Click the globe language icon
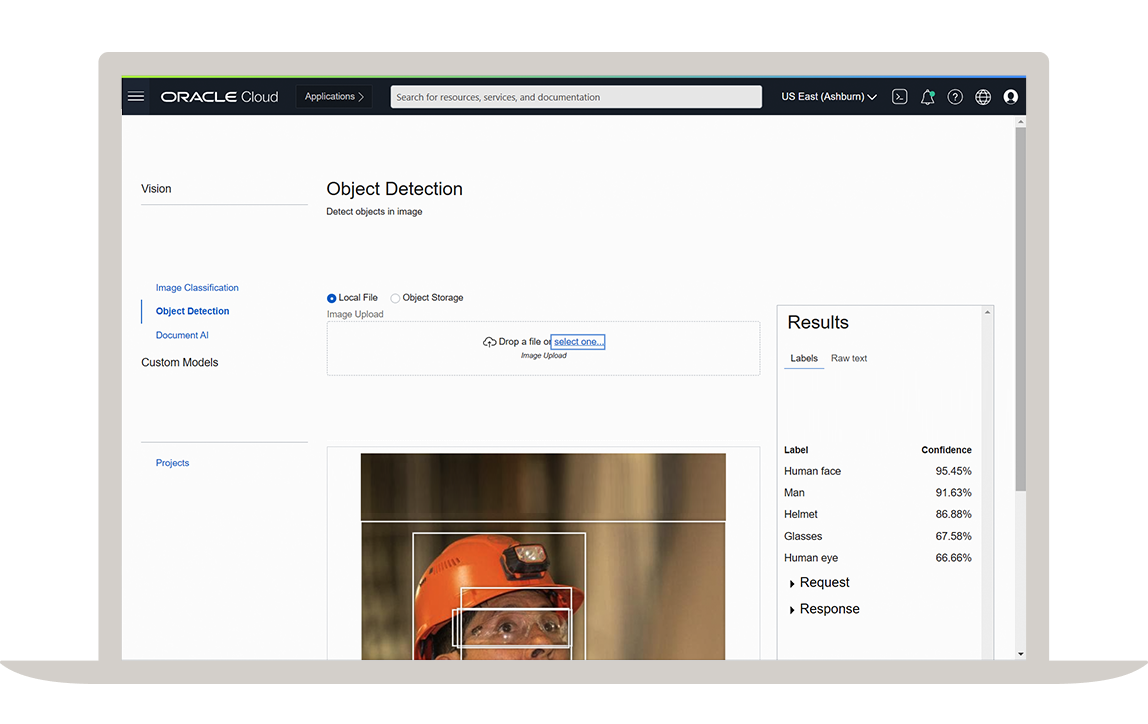The height and width of the screenshot is (724, 1148). click(x=983, y=97)
